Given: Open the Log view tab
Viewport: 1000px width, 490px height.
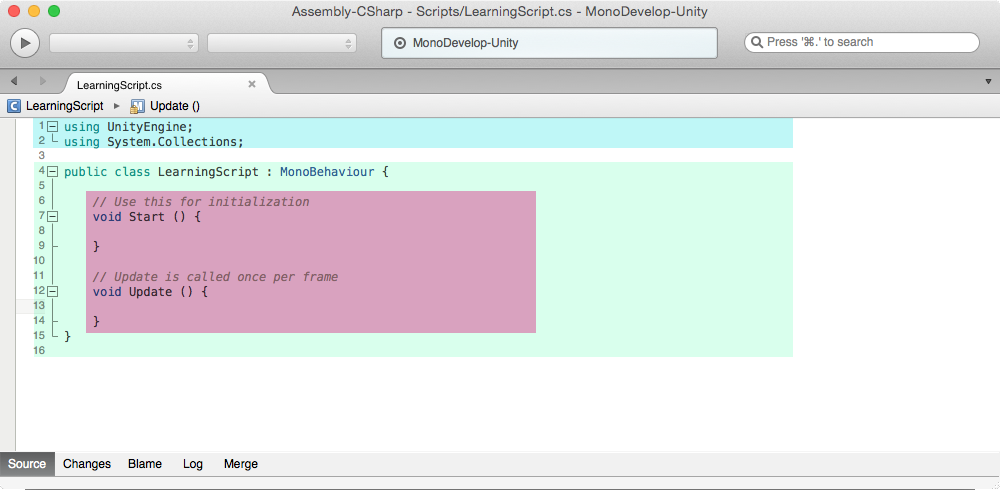Looking at the screenshot, I should (193, 464).
